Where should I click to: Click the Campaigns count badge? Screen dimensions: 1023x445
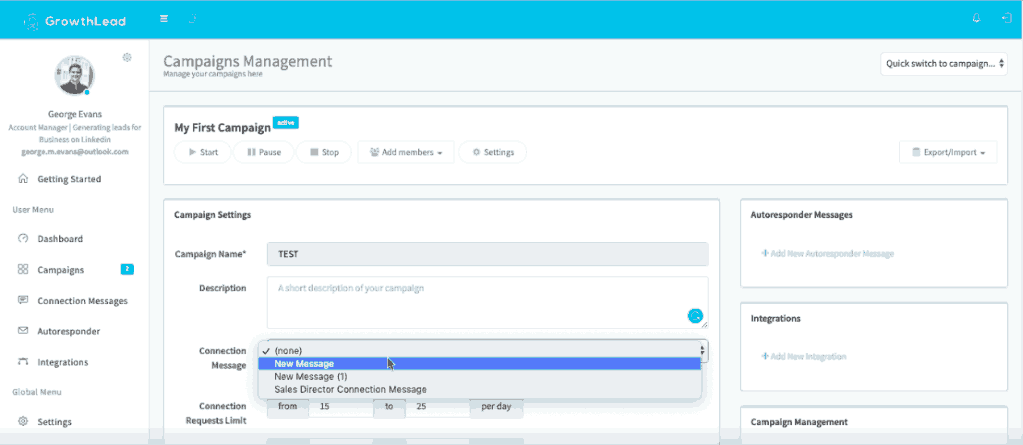(127, 269)
